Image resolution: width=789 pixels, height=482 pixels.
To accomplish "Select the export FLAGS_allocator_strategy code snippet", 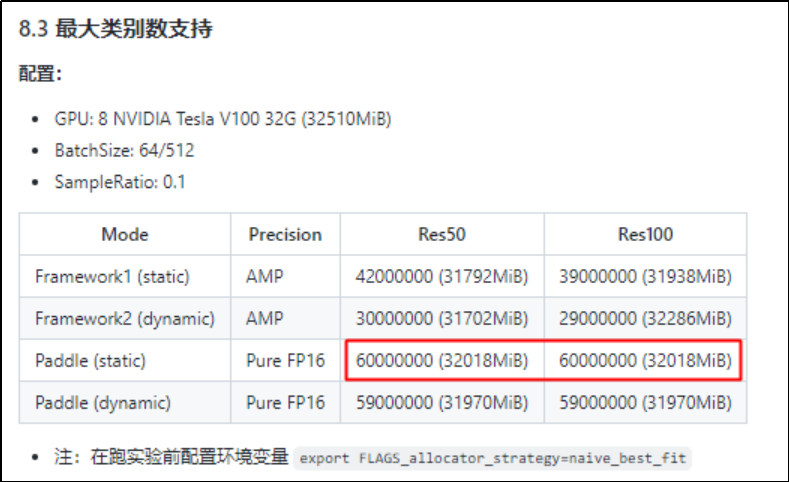I will tap(493, 458).
